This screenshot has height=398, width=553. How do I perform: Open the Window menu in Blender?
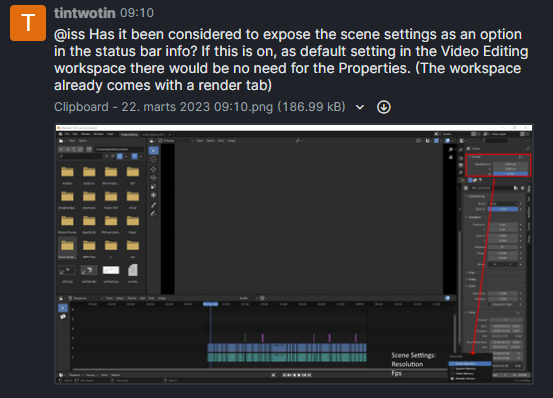(98, 134)
